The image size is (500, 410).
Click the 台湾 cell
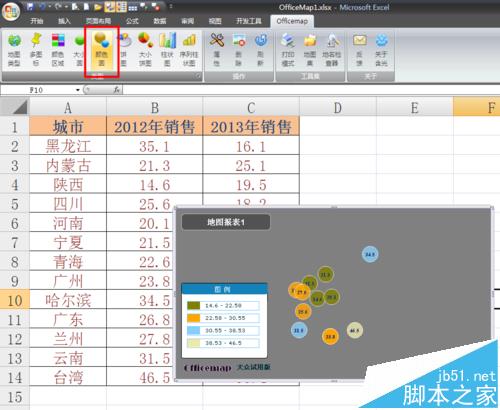pos(68,378)
